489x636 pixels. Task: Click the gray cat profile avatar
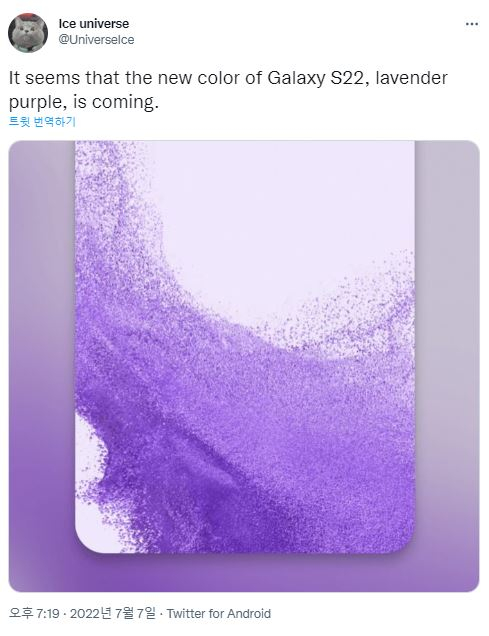click(x=28, y=33)
